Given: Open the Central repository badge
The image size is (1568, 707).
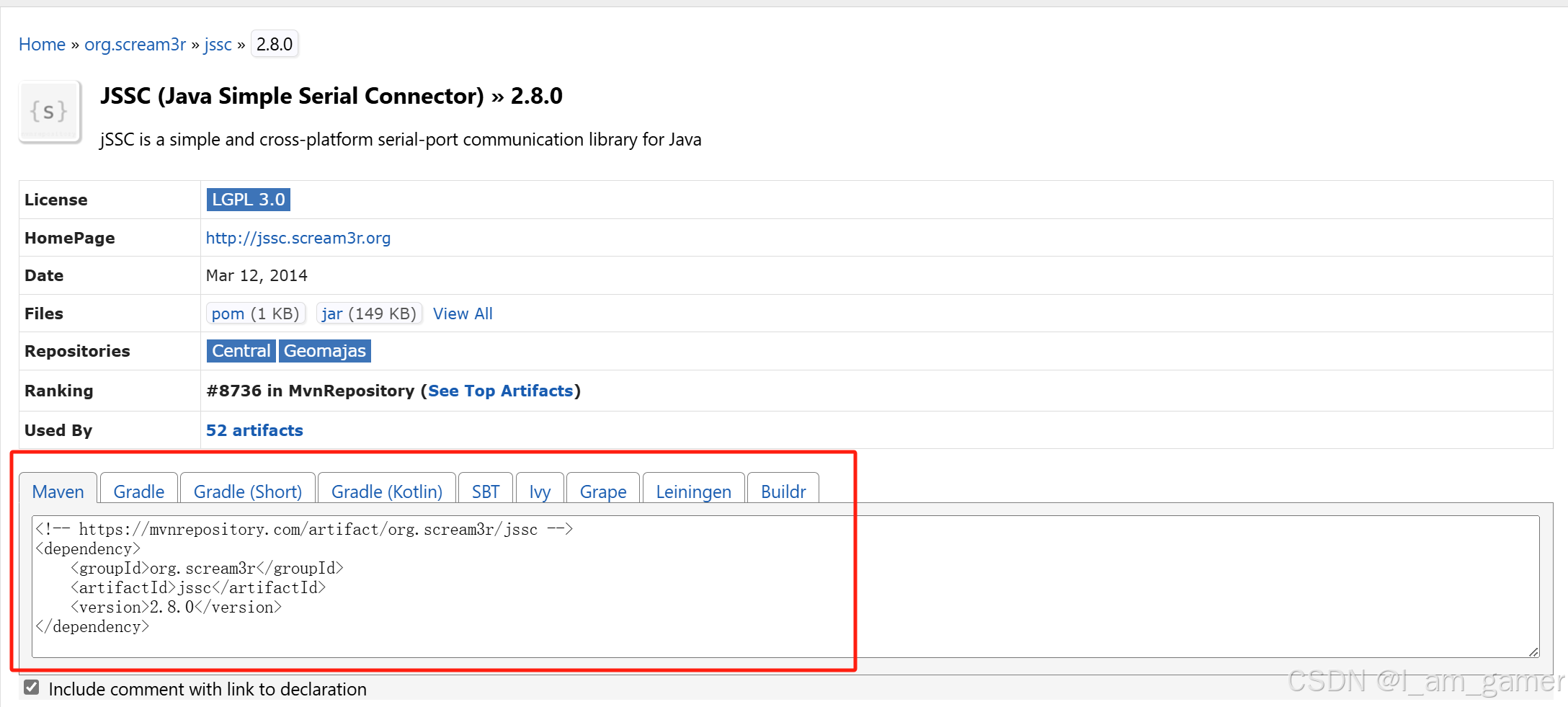Looking at the screenshot, I should [241, 351].
